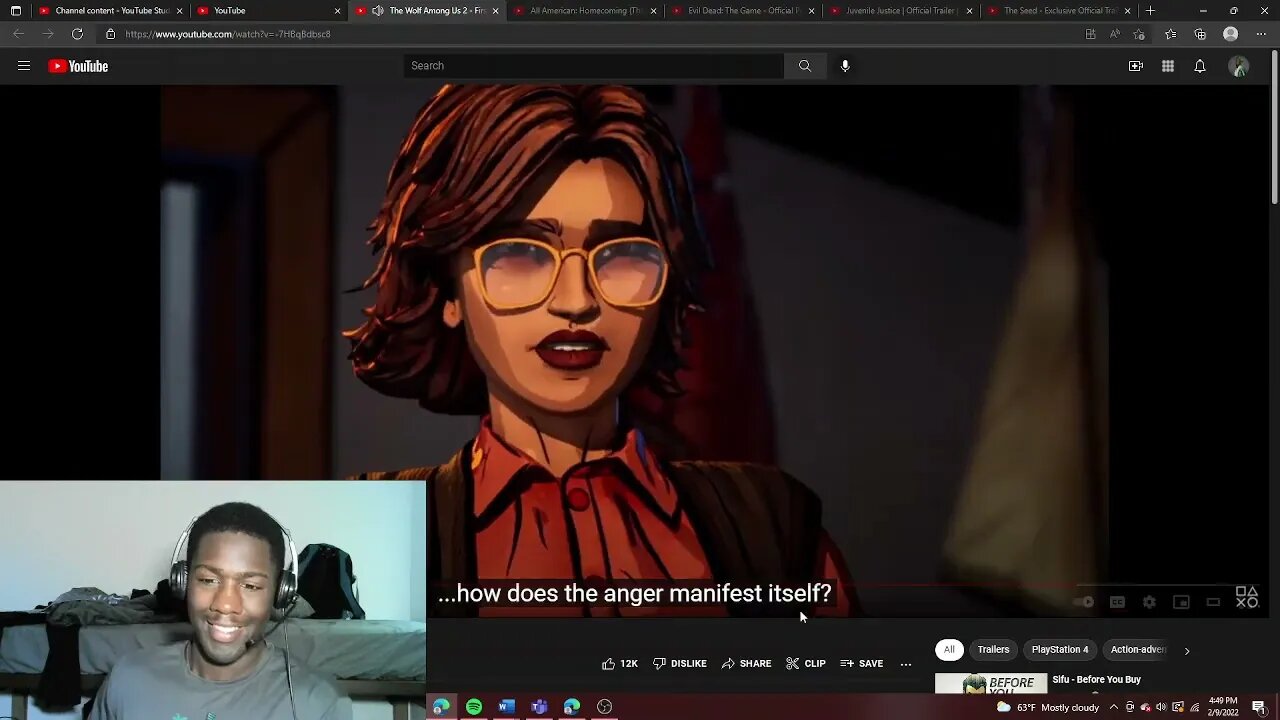
Task: Select the All filter chip
Action: pyautogui.click(x=949, y=650)
